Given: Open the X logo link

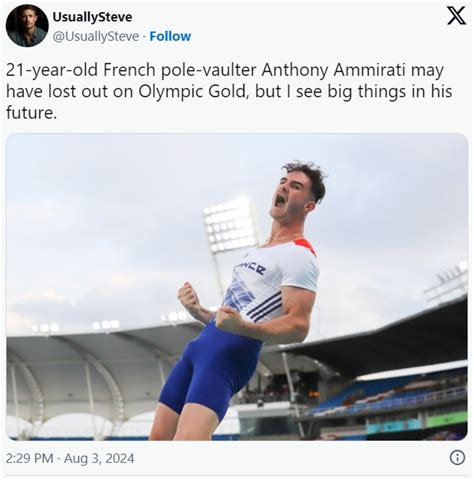Looking at the screenshot, I should 456,16.
